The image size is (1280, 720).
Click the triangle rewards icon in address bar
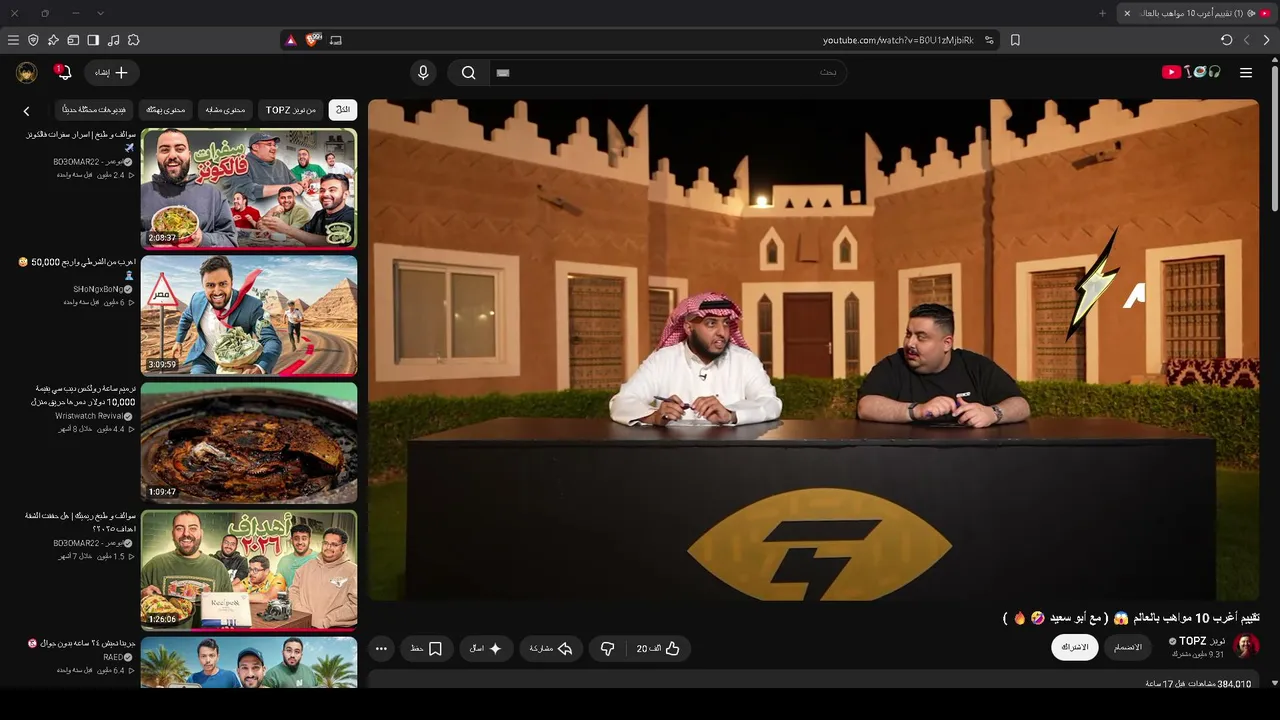point(291,40)
